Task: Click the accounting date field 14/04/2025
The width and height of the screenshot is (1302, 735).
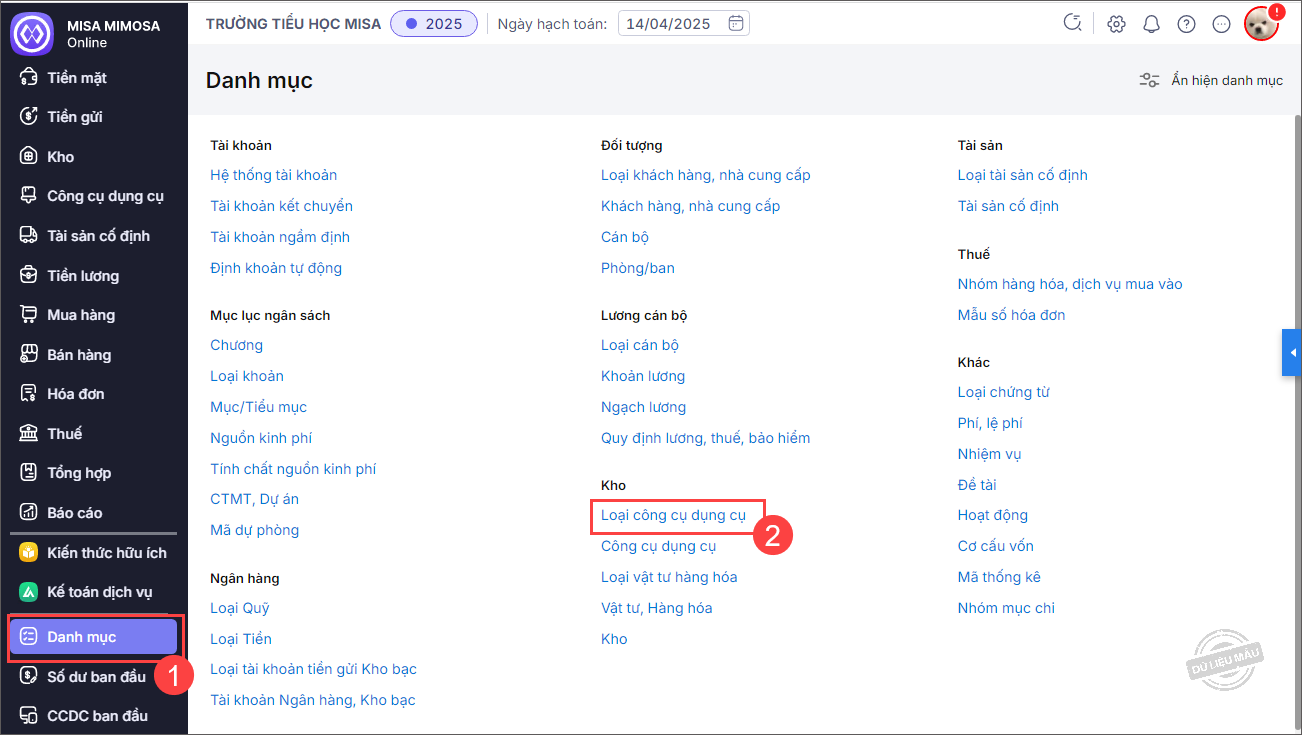Action: coord(684,24)
